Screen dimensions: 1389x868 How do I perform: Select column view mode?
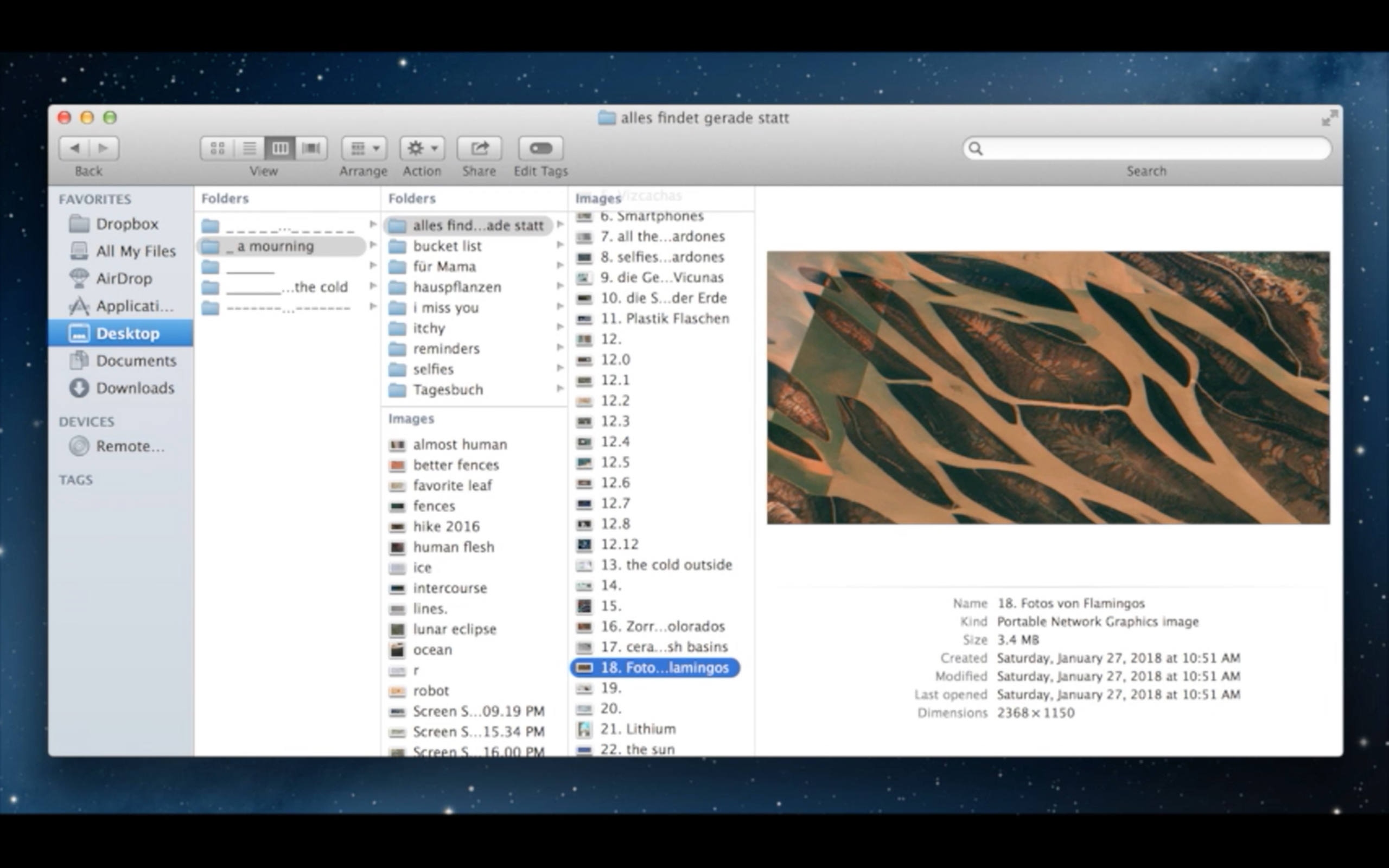point(280,149)
